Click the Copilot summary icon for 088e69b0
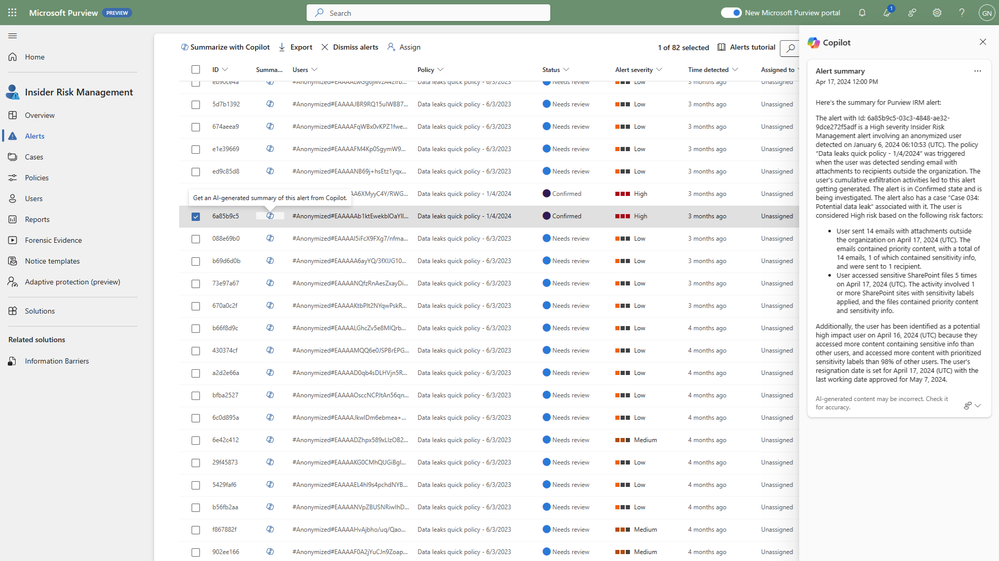Image resolution: width=999 pixels, height=561 pixels. coord(270,238)
